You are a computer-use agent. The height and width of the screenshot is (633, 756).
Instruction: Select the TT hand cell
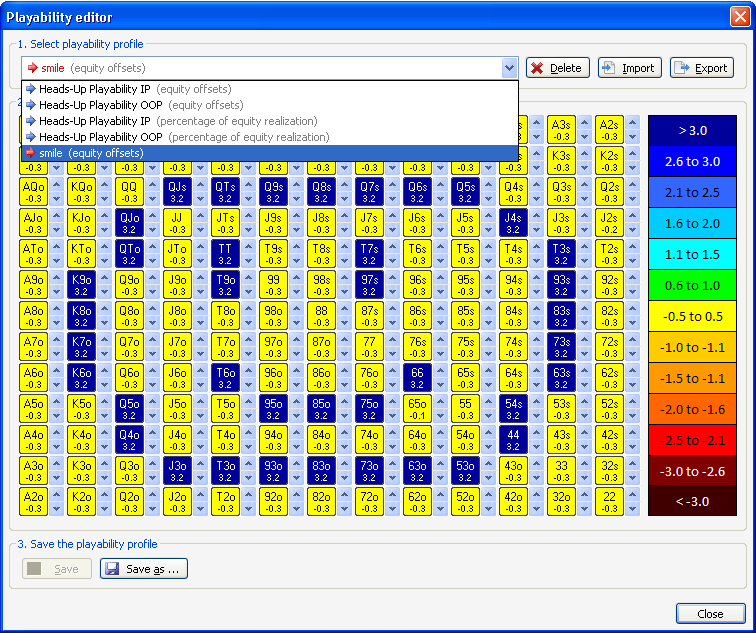click(225, 254)
